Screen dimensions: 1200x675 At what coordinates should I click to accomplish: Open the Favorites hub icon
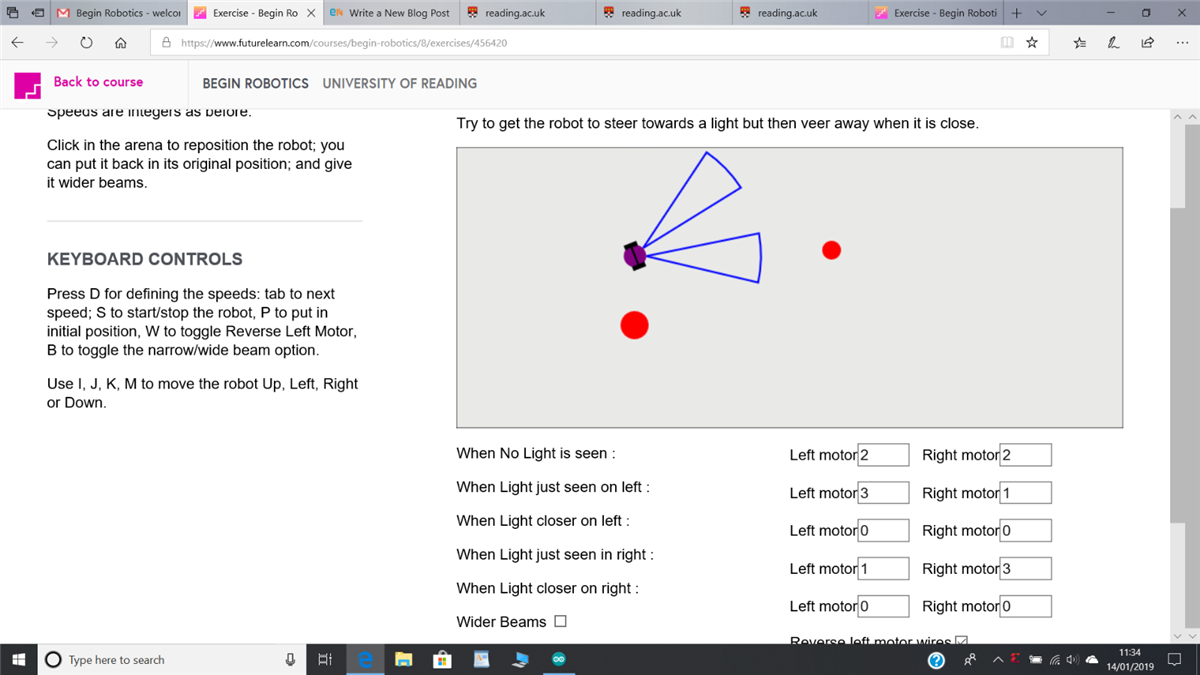(1080, 43)
